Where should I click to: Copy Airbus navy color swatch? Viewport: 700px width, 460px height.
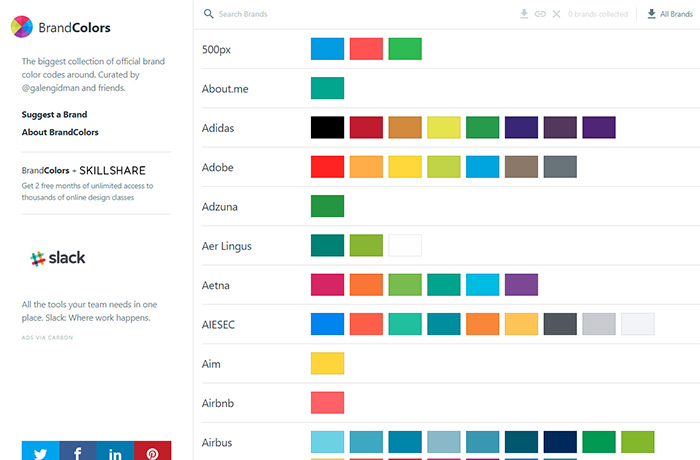(560, 442)
